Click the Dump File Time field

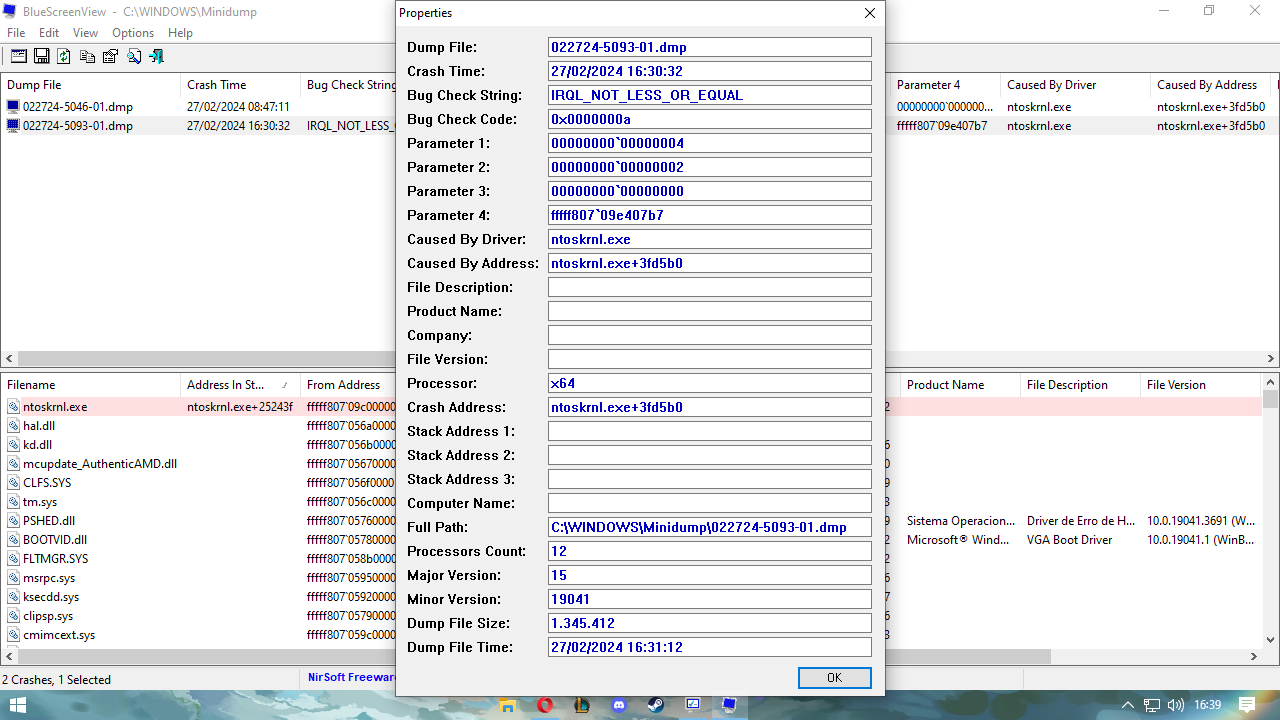[710, 647]
